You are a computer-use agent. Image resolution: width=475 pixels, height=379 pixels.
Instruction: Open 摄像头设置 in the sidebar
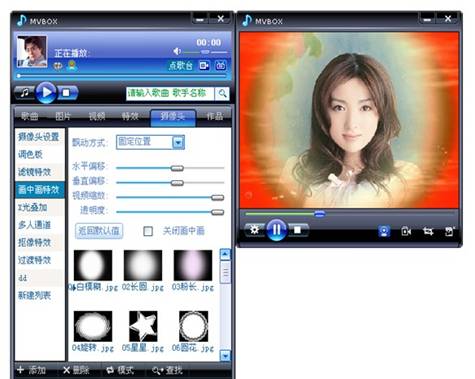pos(39,137)
